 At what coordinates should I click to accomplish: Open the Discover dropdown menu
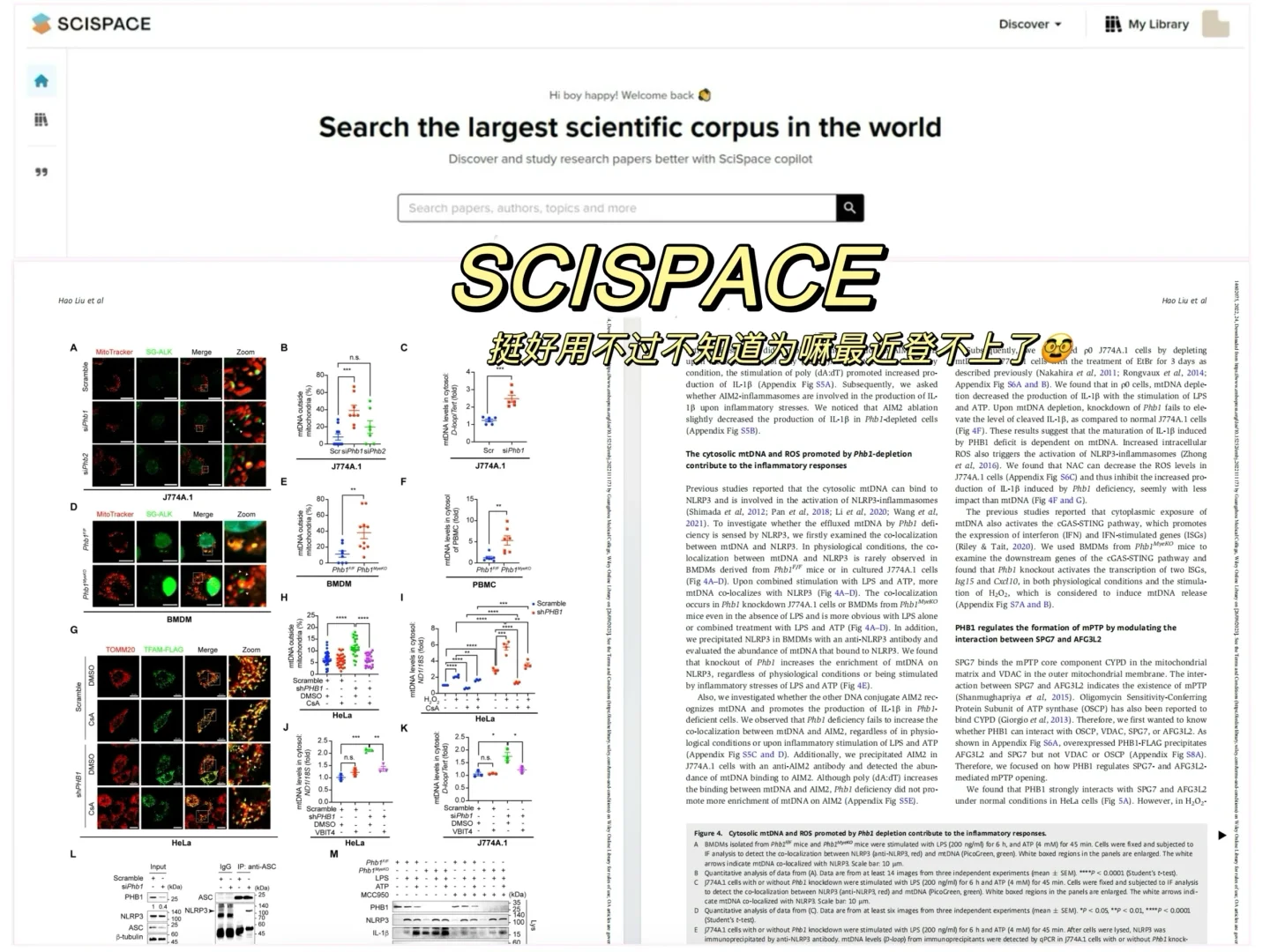(x=1030, y=25)
